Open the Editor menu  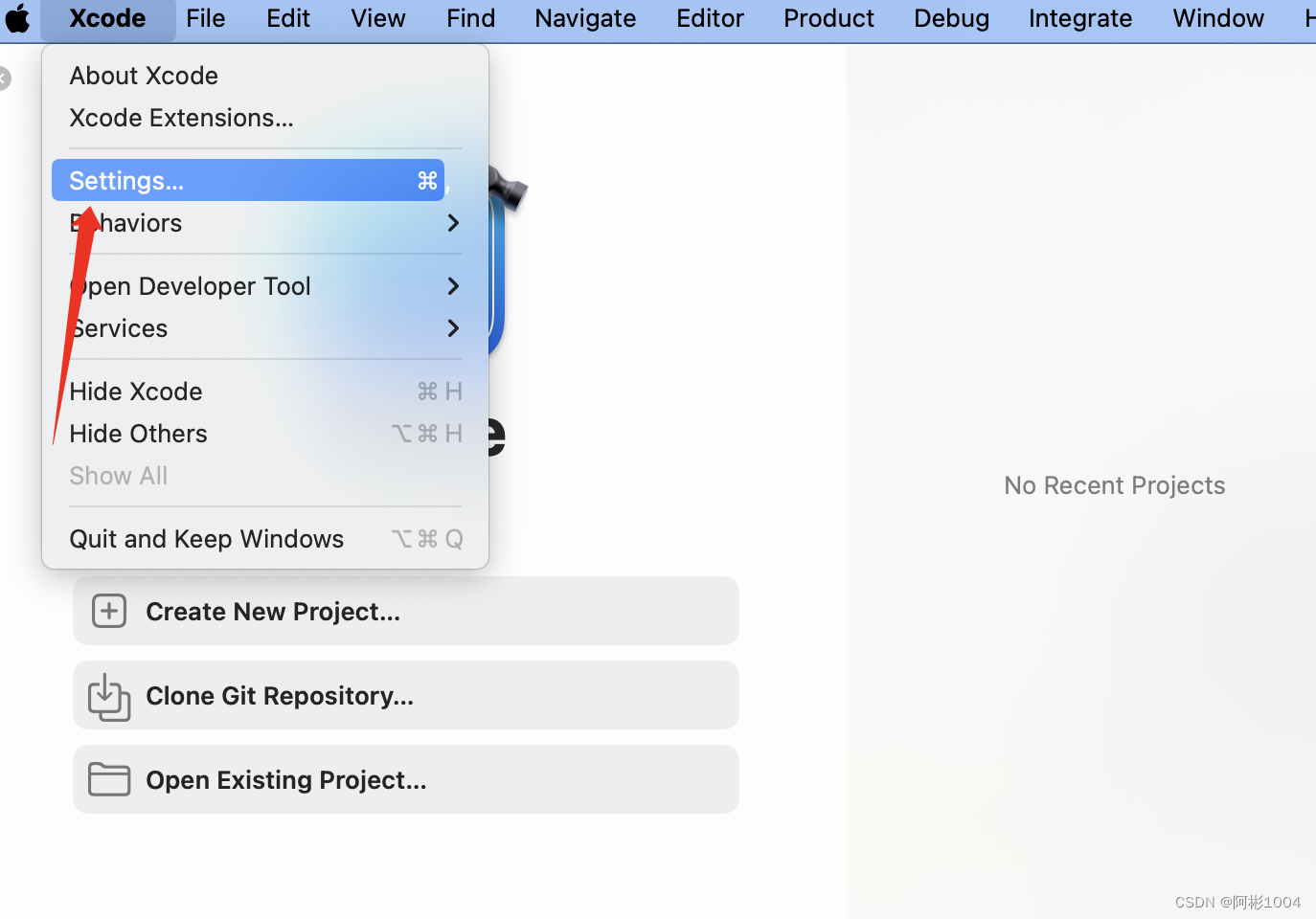click(711, 18)
